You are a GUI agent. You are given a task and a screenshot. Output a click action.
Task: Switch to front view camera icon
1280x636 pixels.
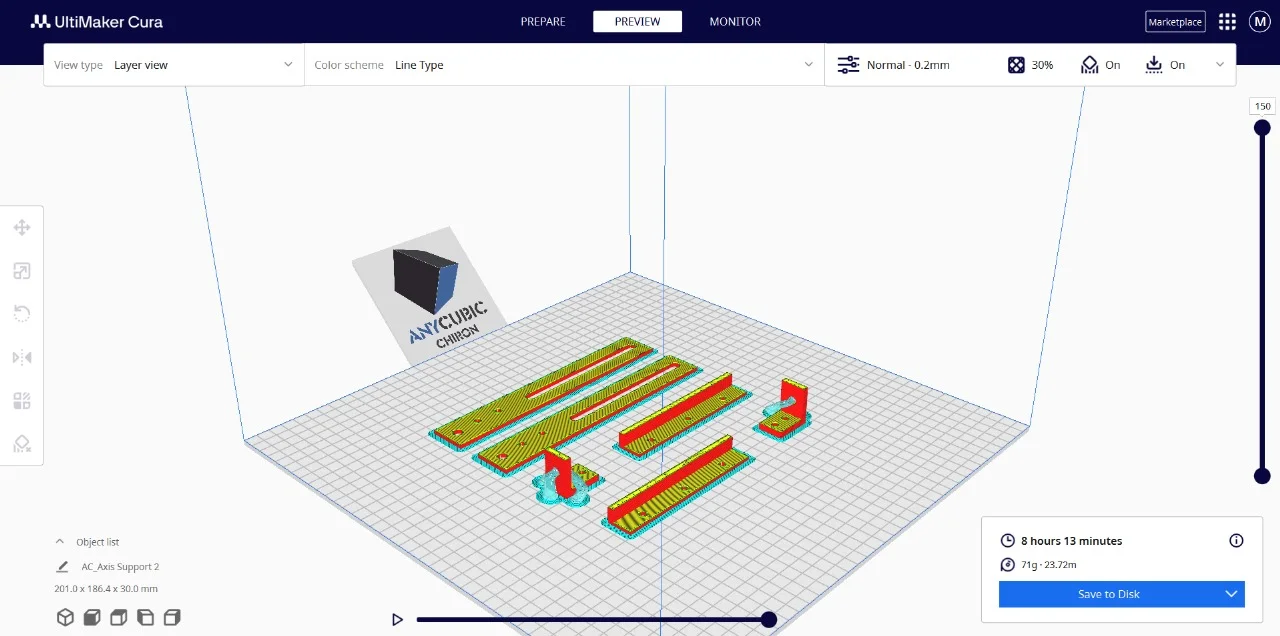click(92, 617)
